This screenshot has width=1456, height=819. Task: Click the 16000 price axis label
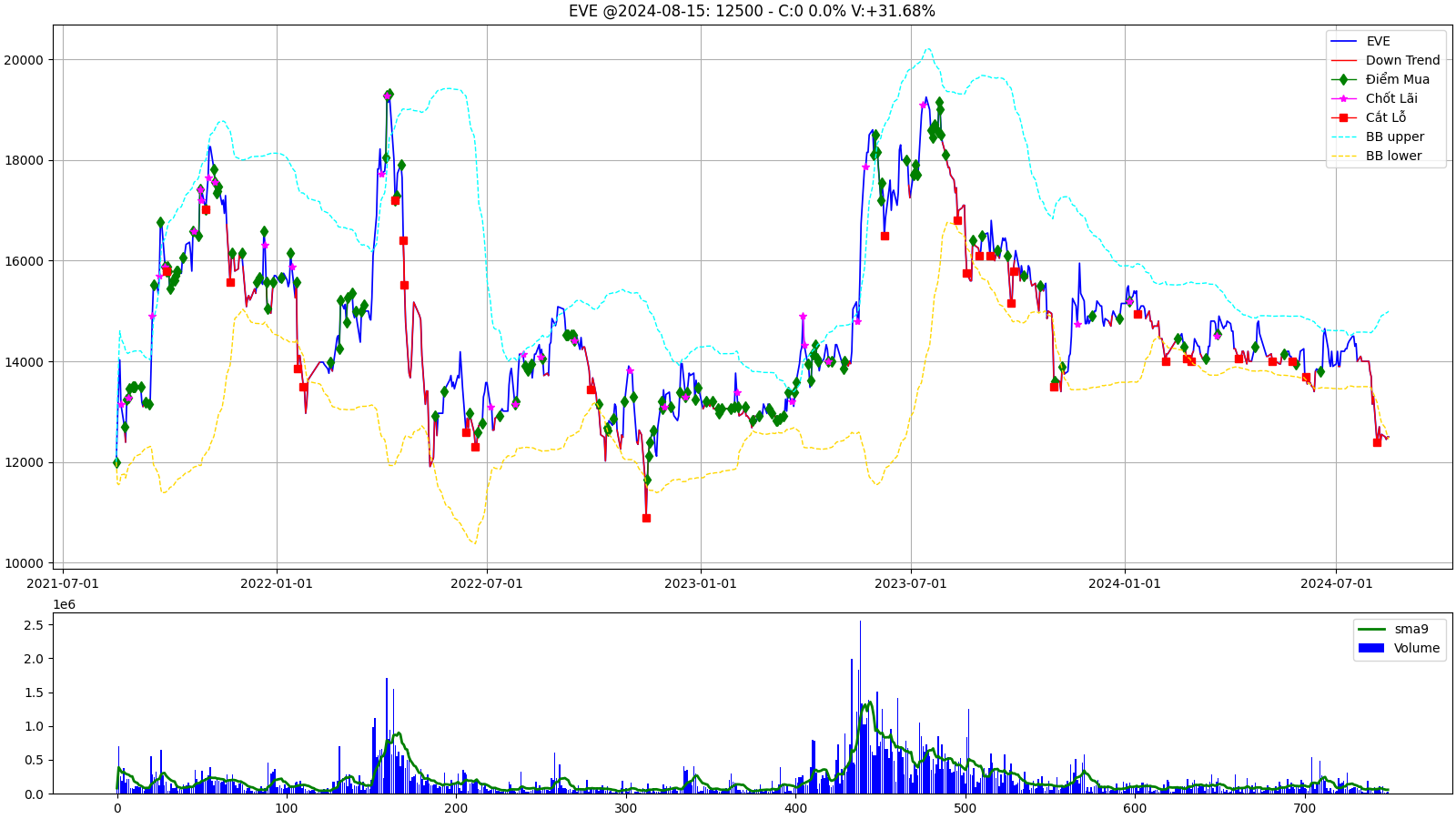[x=25, y=261]
